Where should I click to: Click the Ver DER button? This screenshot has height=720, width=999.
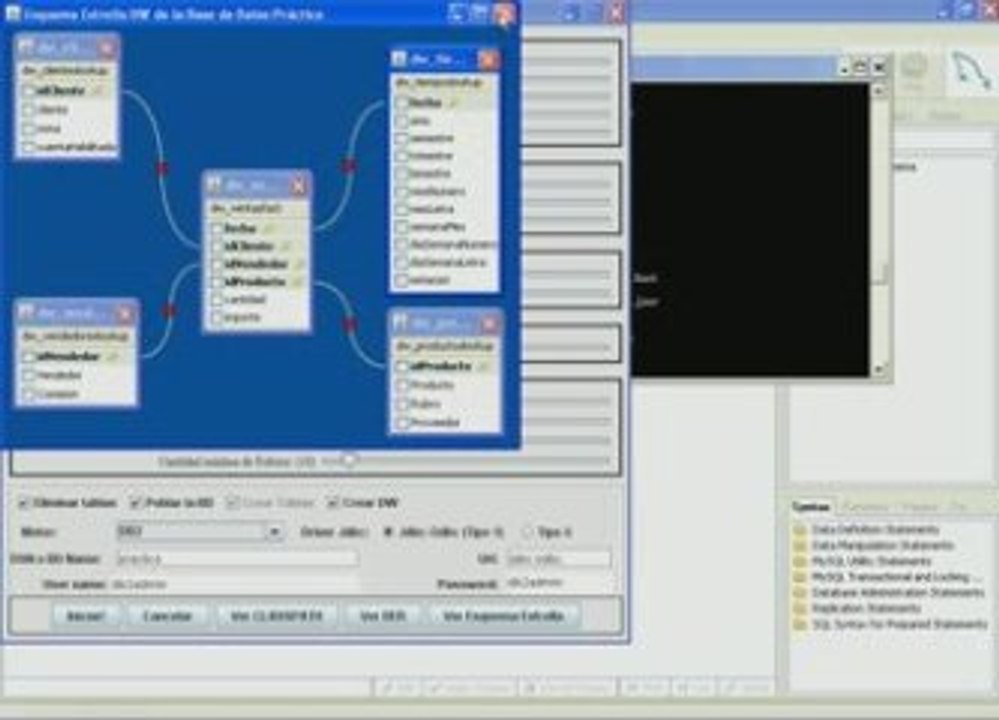(x=382, y=616)
